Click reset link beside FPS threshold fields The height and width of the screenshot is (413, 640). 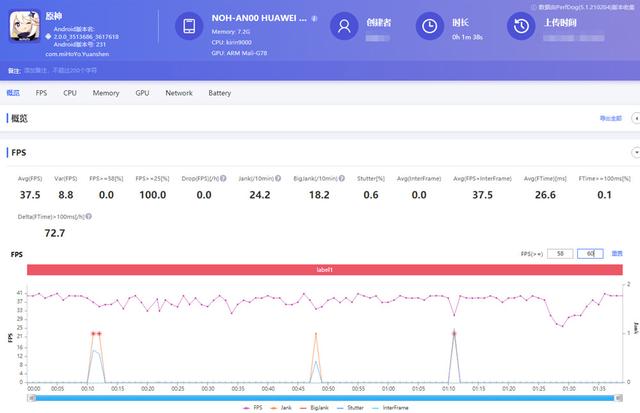tap(617, 254)
